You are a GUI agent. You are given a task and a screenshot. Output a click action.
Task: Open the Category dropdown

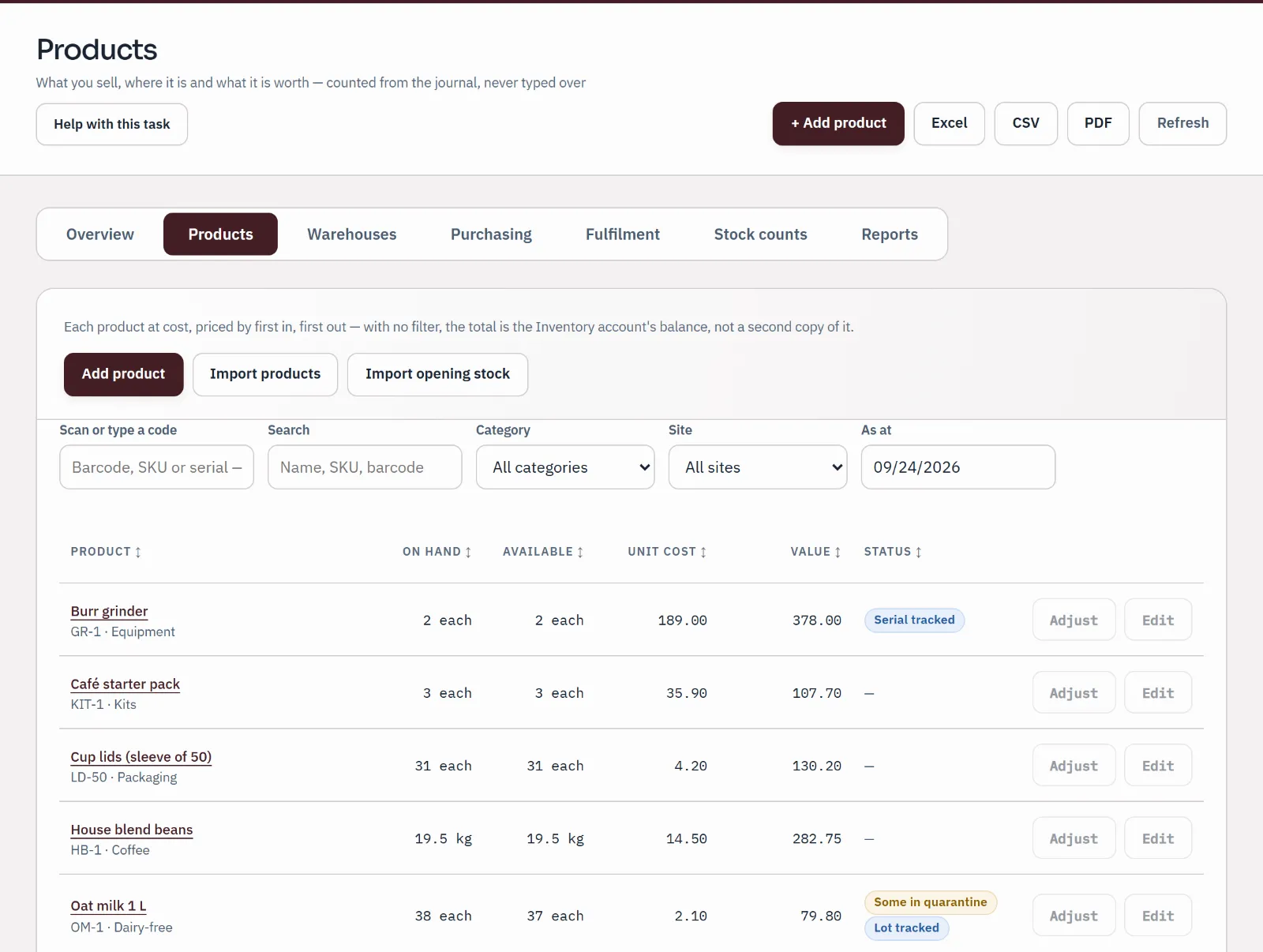click(x=565, y=467)
